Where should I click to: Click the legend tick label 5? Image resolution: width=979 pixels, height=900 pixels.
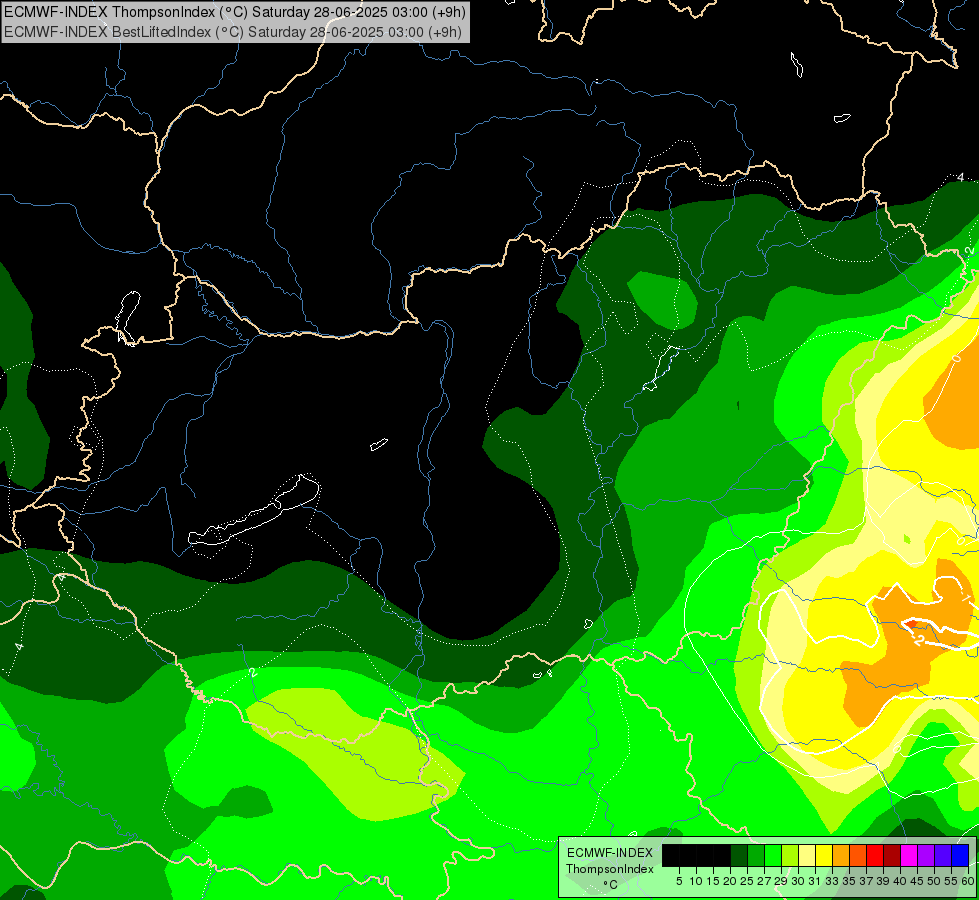coord(679,881)
